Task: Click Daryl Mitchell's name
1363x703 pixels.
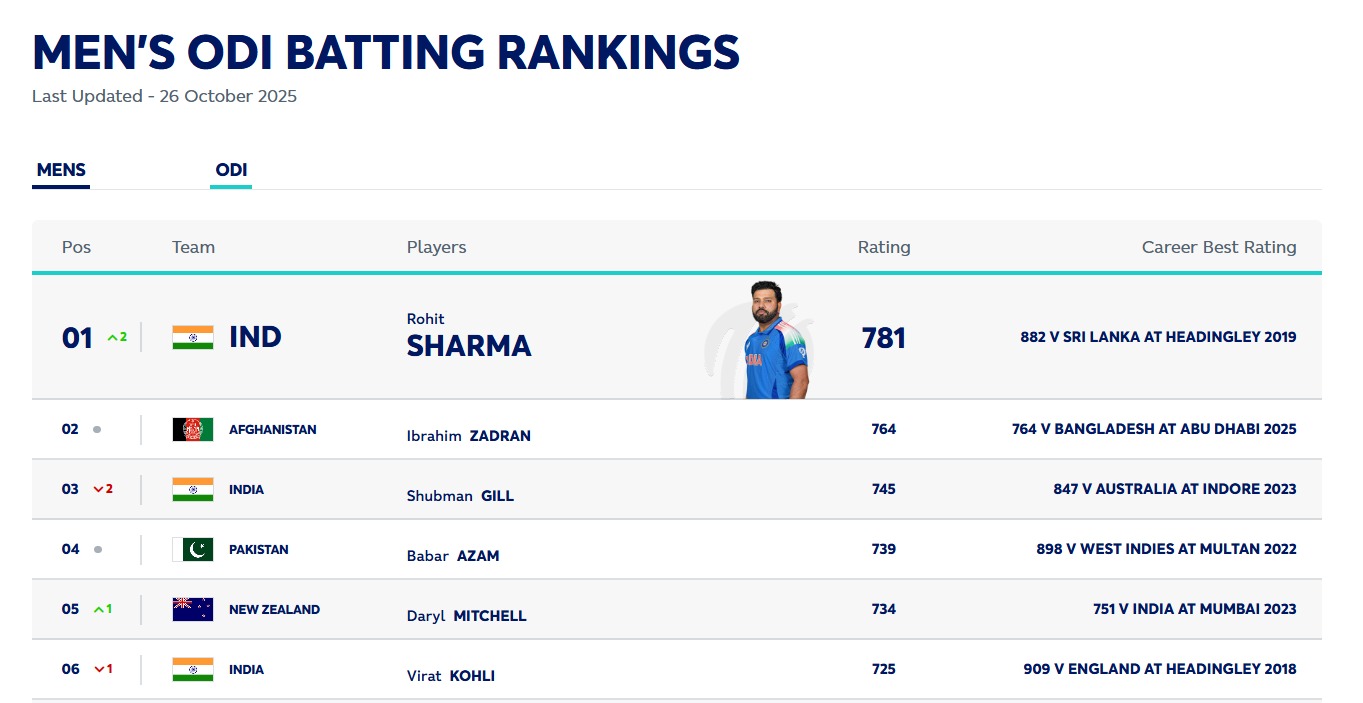Action: [466, 616]
